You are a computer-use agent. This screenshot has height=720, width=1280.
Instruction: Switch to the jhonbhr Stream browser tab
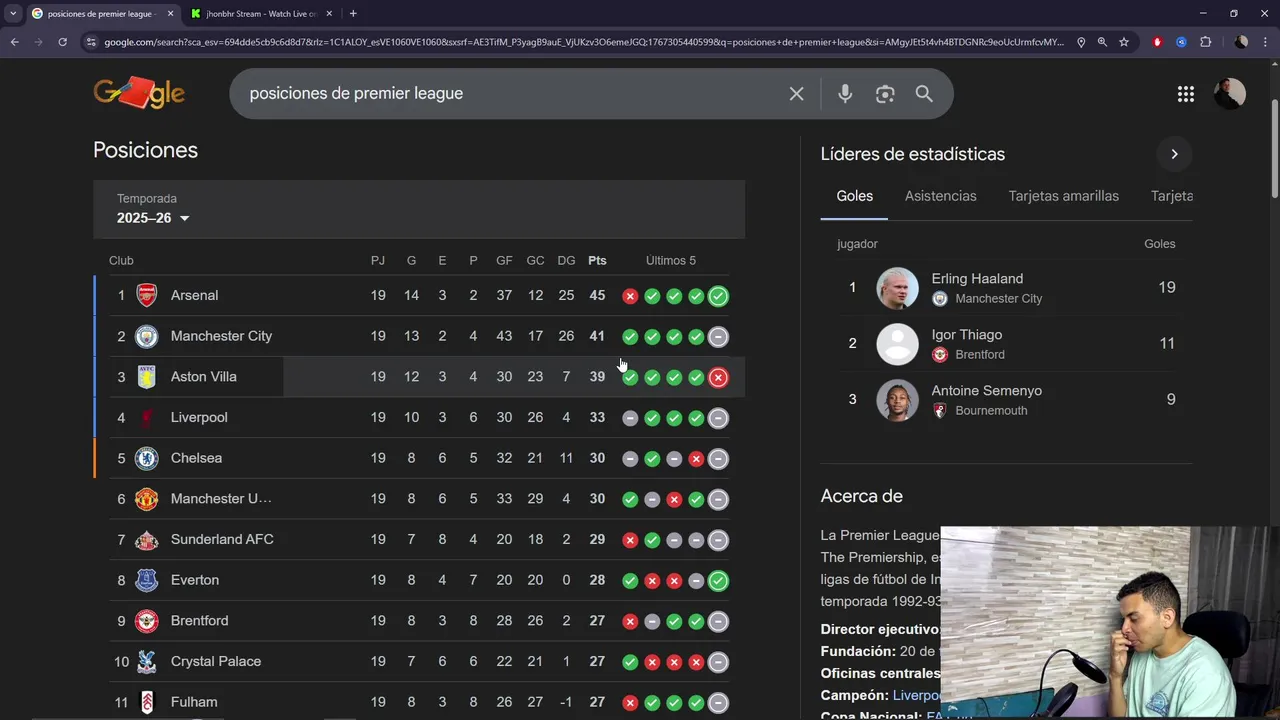(260, 14)
